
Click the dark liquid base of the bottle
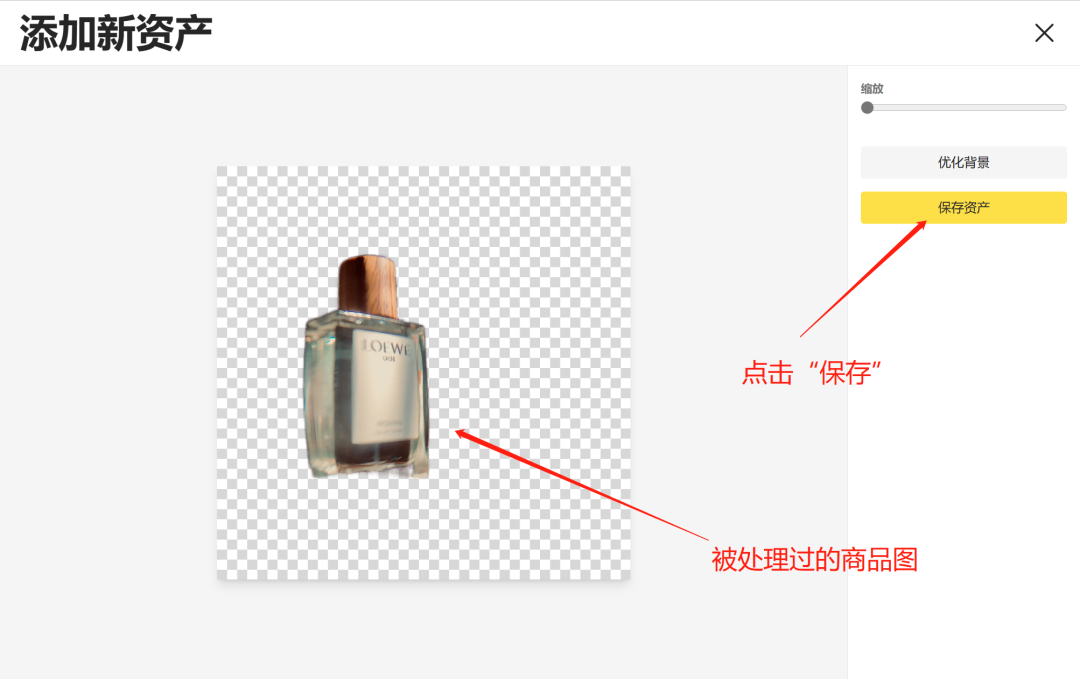[x=375, y=453]
